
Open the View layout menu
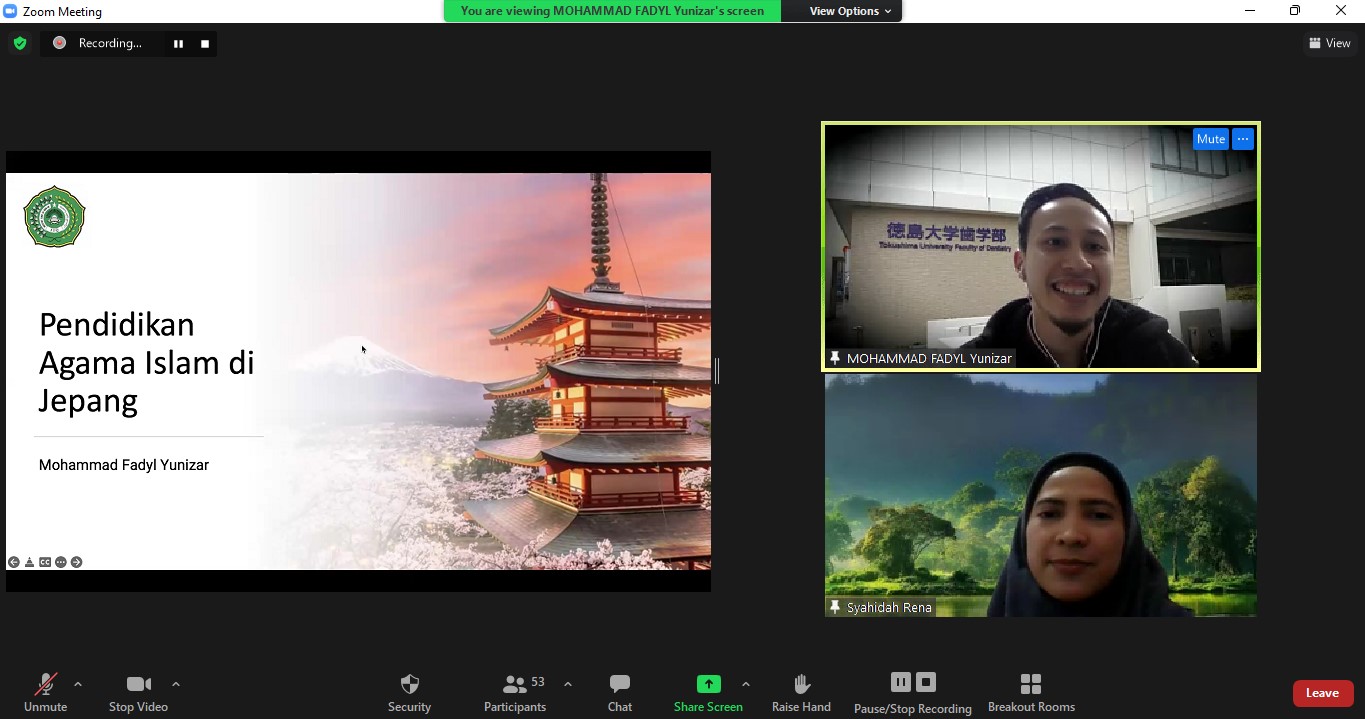coord(1330,43)
